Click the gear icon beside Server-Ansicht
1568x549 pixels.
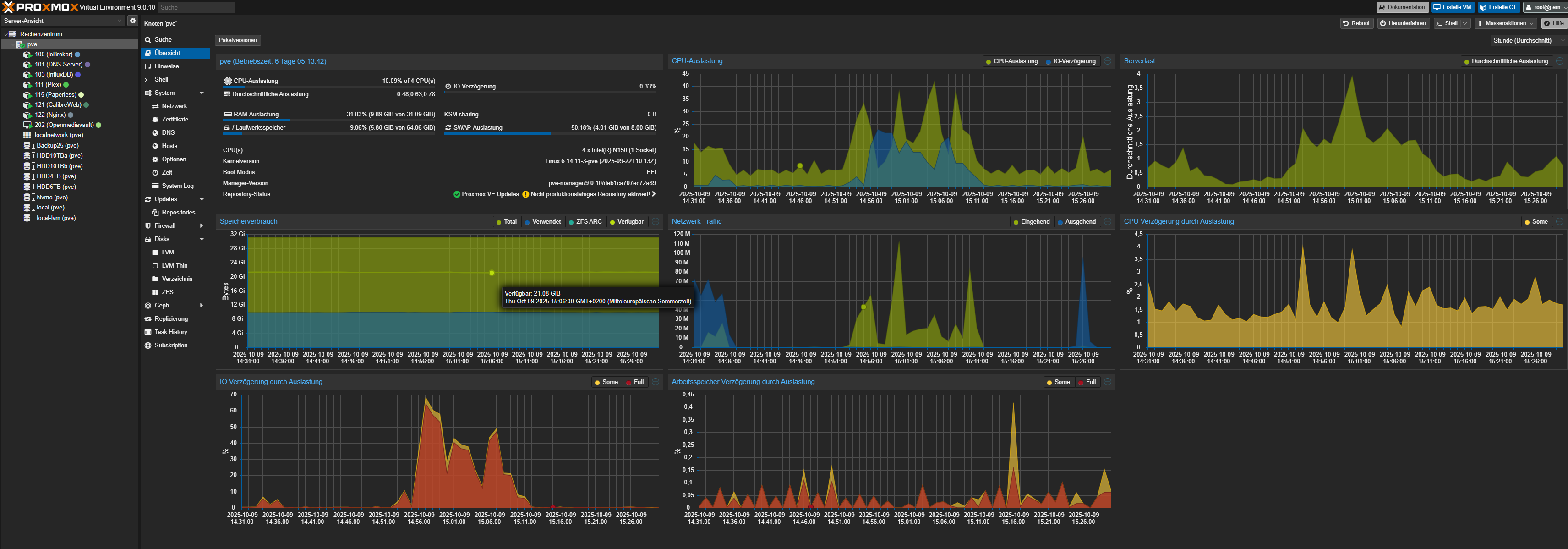click(x=132, y=21)
